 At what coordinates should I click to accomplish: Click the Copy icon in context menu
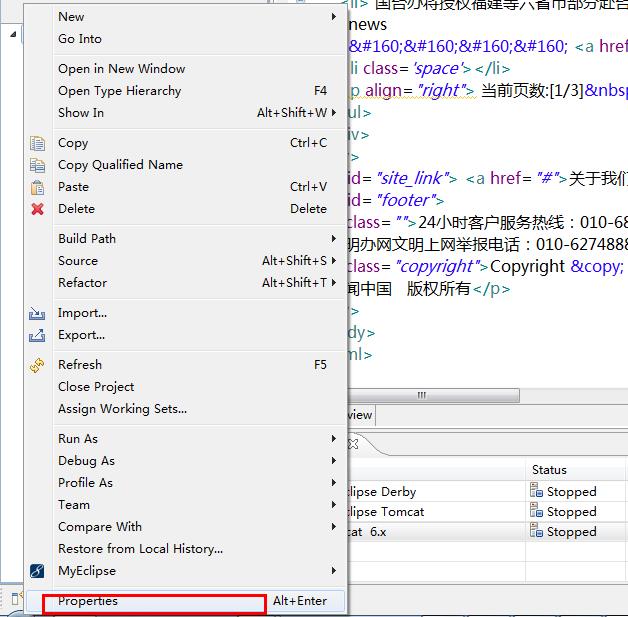[38, 143]
